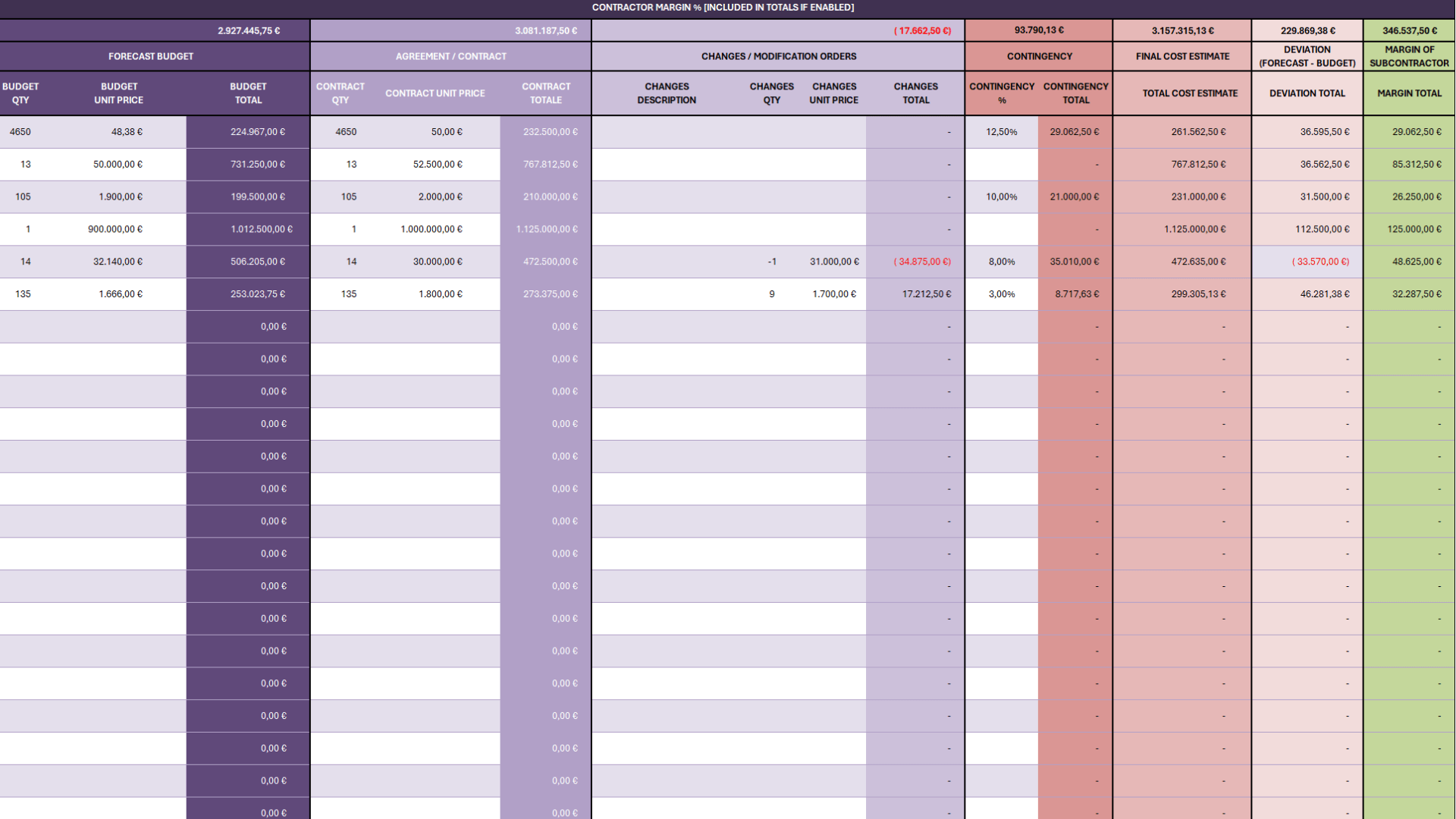Select the BUDGET QTY cell containing 4650
Image resolution: width=1456 pixels, height=819 pixels.
20,131
